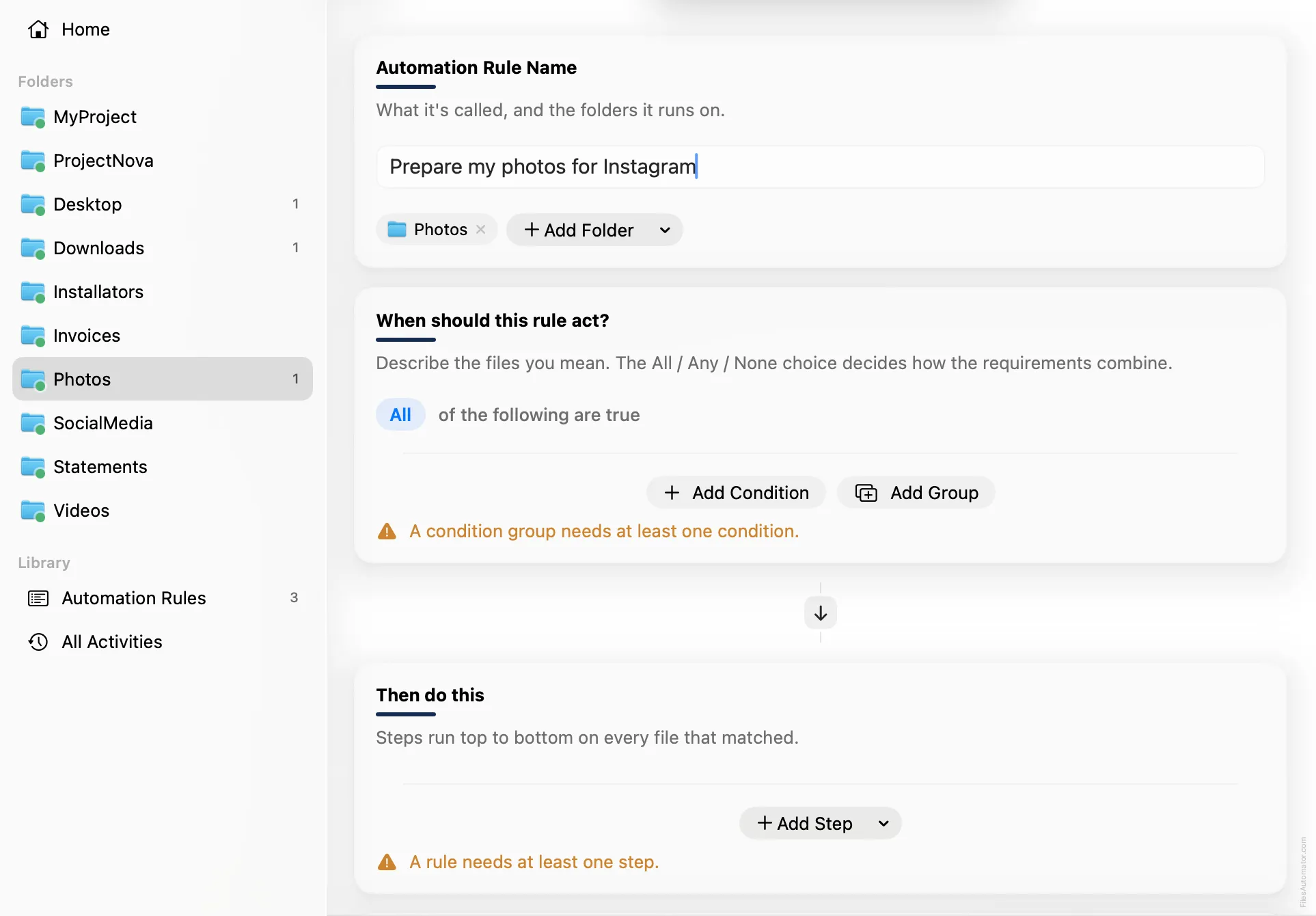The image size is (1316, 916).
Task: Select the Installators folder label
Action: [x=98, y=292]
